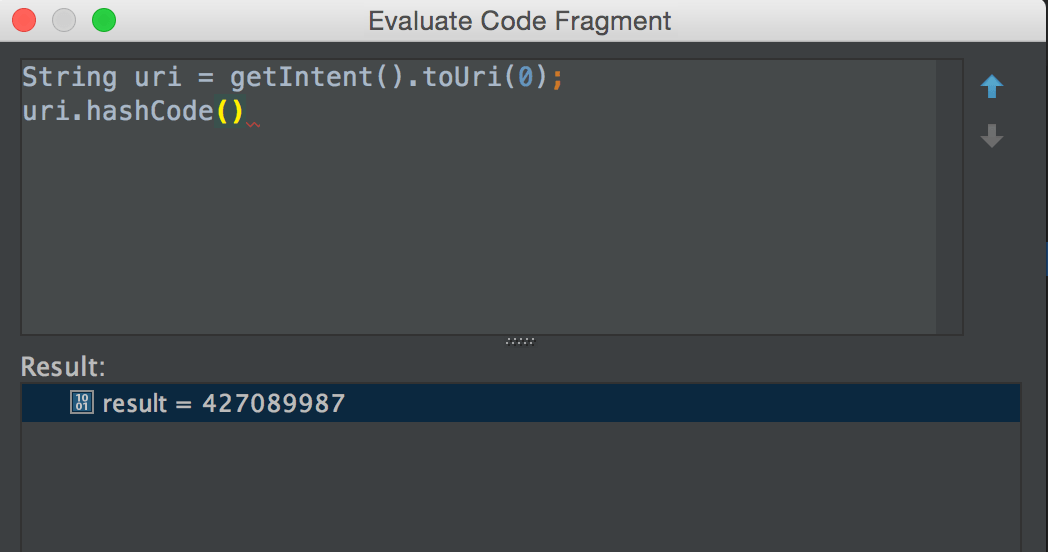Viewport: 1048px width, 552px height.
Task: Click the primitive value icon beside result
Action: (x=82, y=403)
